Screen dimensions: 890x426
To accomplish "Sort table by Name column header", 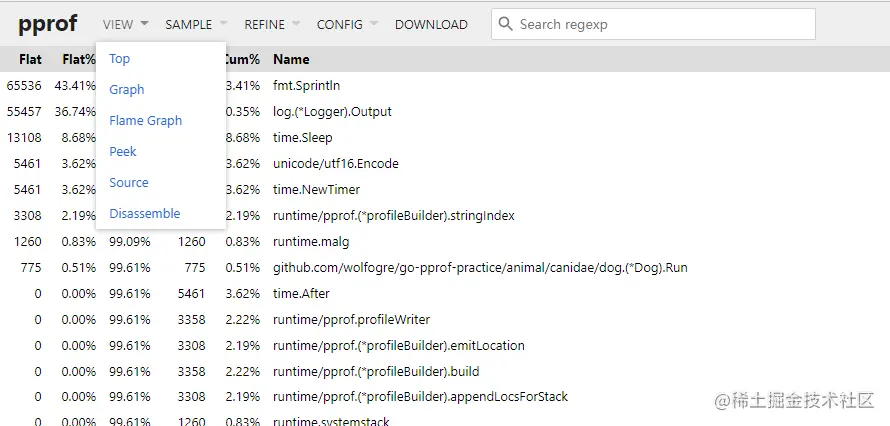I will (x=291, y=60).
